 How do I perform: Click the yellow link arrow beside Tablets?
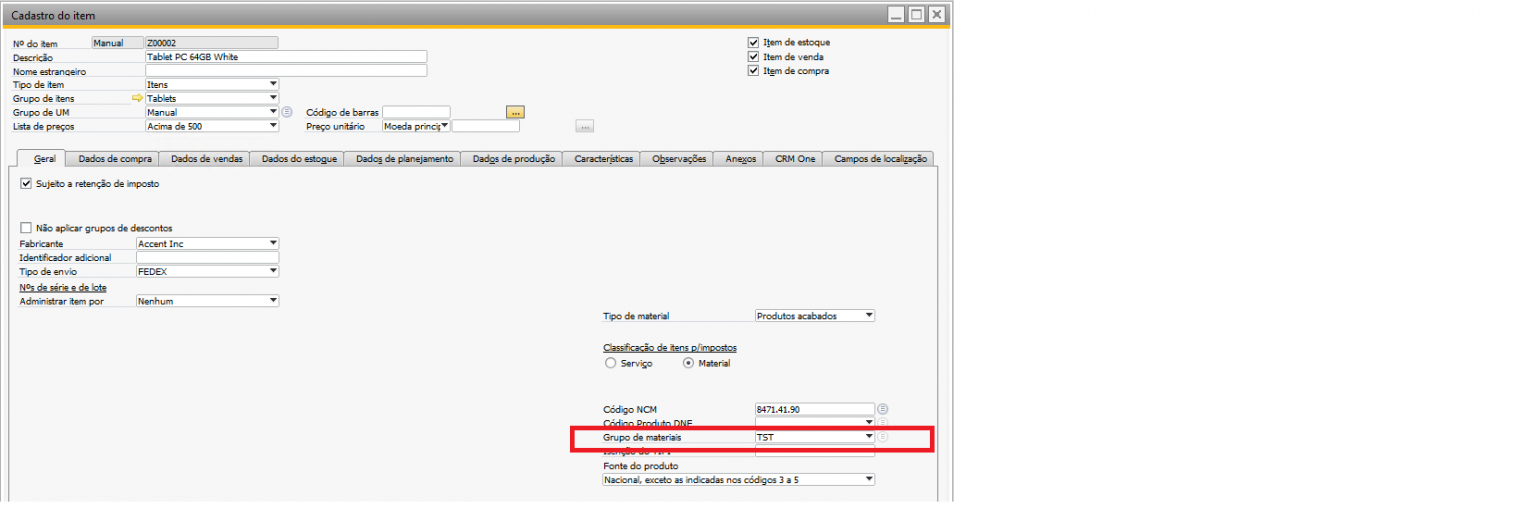138,99
